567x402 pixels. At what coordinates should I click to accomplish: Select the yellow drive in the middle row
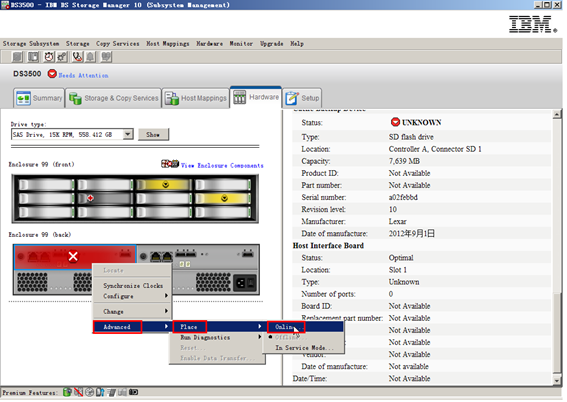click(222, 198)
